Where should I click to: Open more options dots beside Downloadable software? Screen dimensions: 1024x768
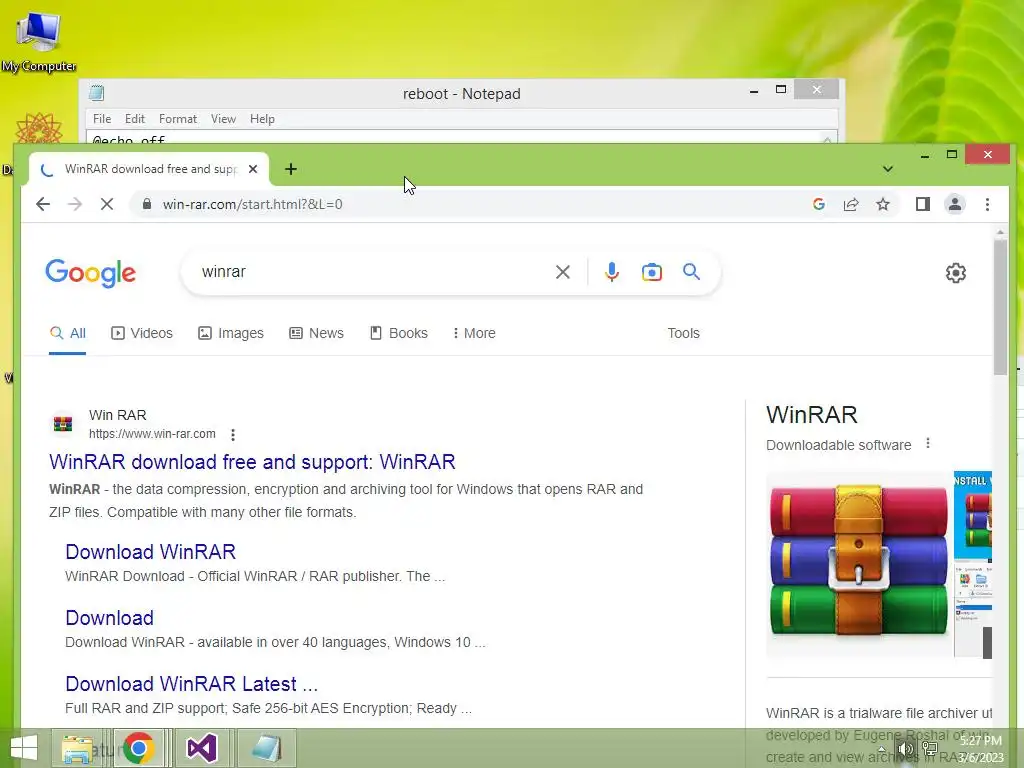tap(928, 444)
